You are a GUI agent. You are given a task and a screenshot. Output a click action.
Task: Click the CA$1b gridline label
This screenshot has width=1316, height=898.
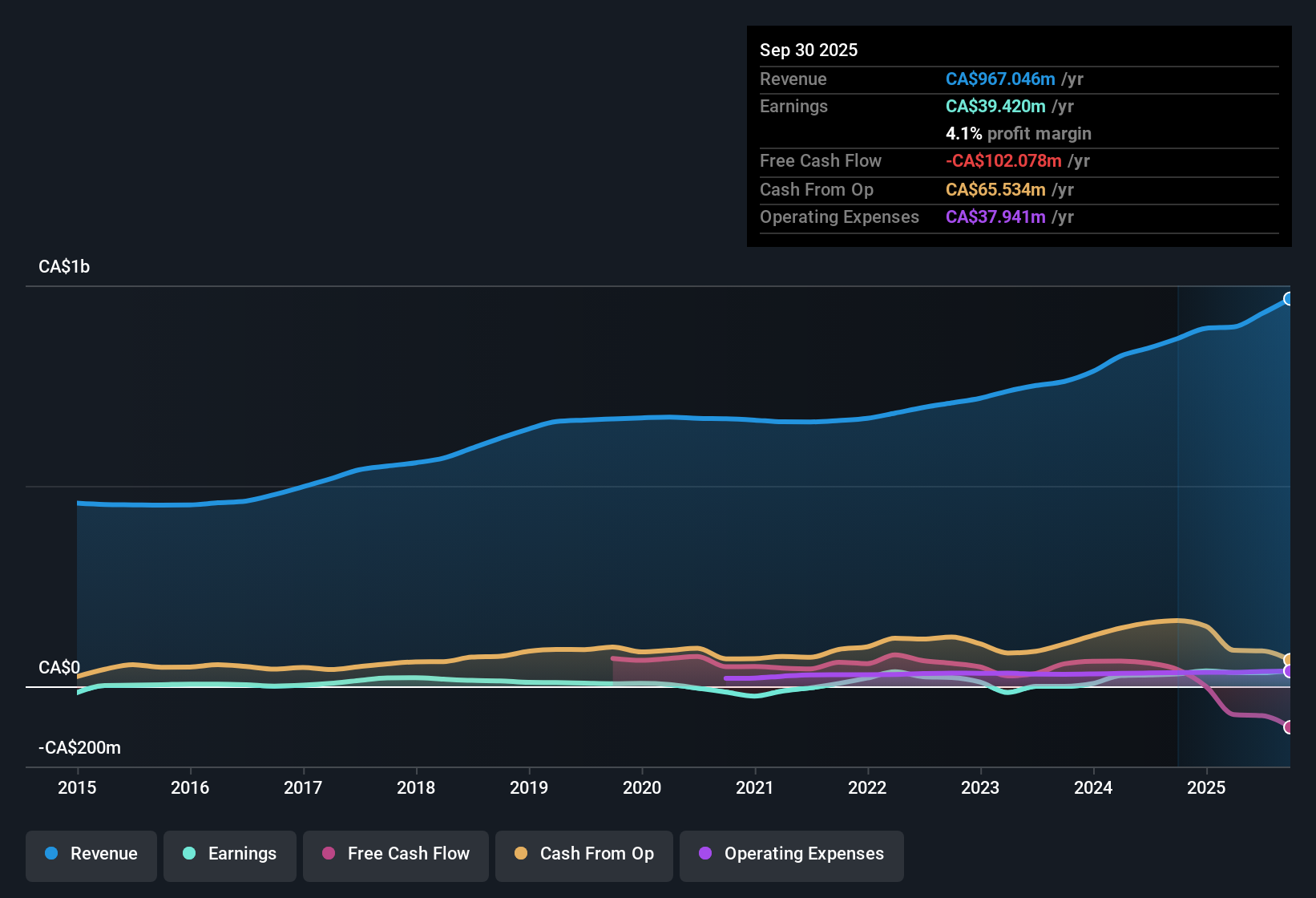tap(64, 266)
